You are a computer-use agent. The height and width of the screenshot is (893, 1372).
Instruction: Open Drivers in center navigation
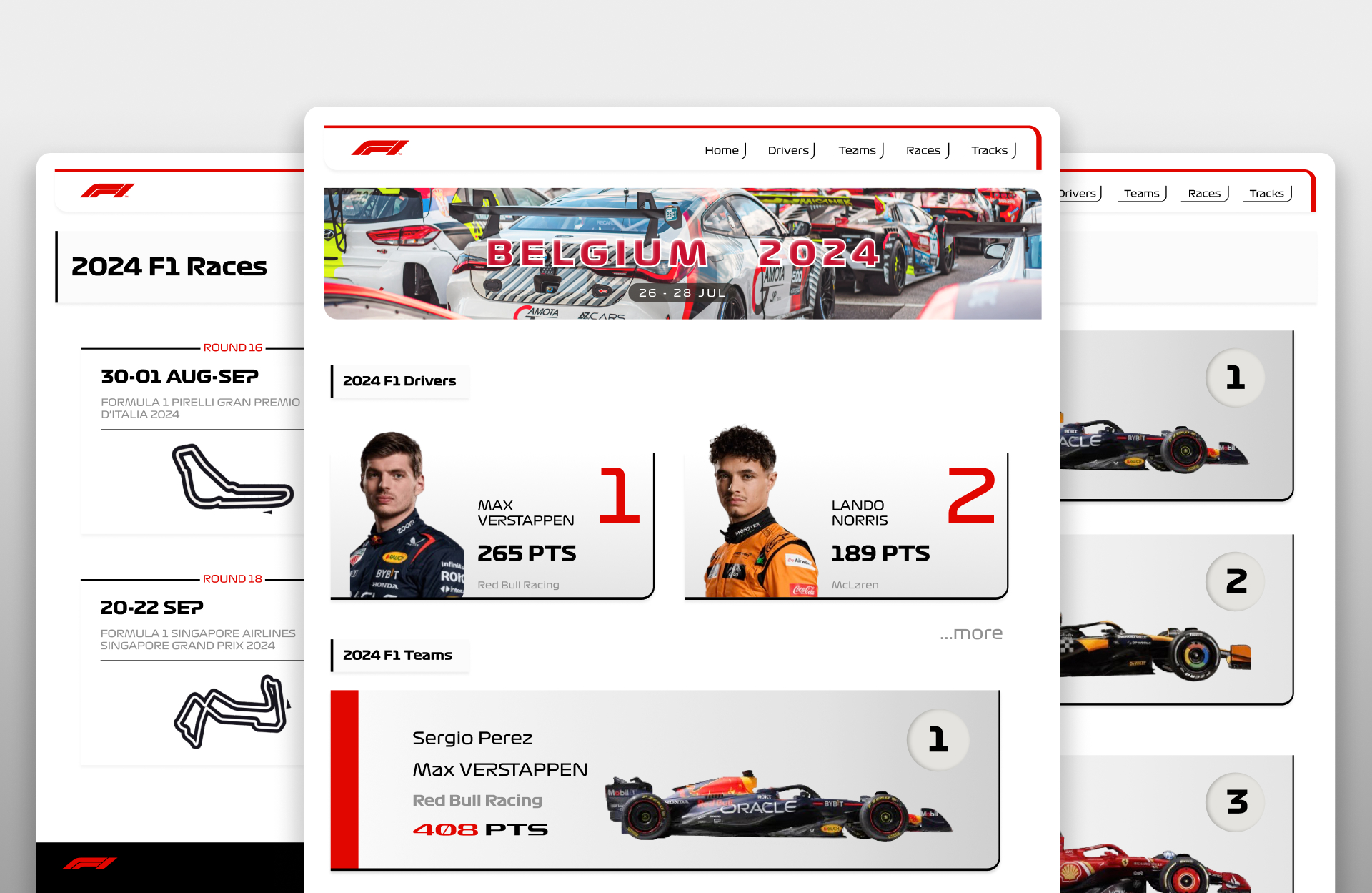[788, 150]
